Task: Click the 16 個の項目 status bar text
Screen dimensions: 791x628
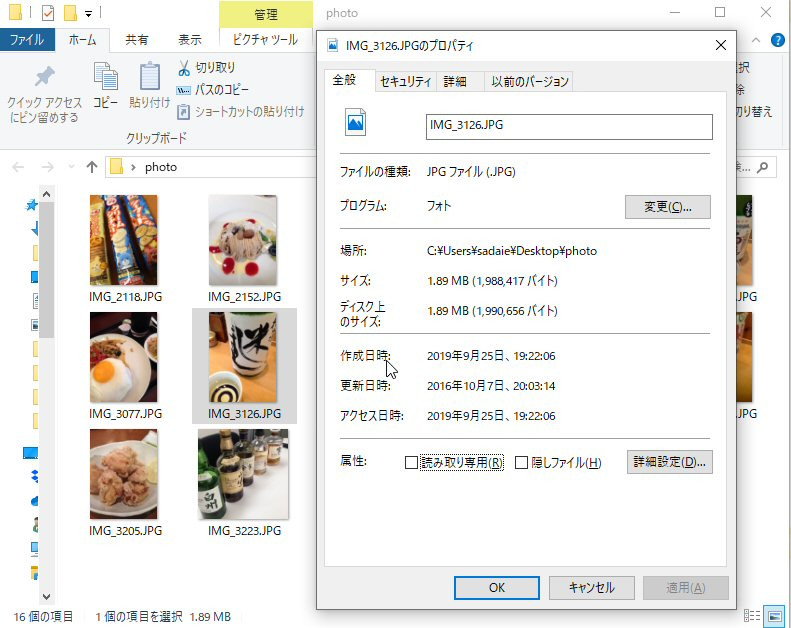Action: click(43, 616)
